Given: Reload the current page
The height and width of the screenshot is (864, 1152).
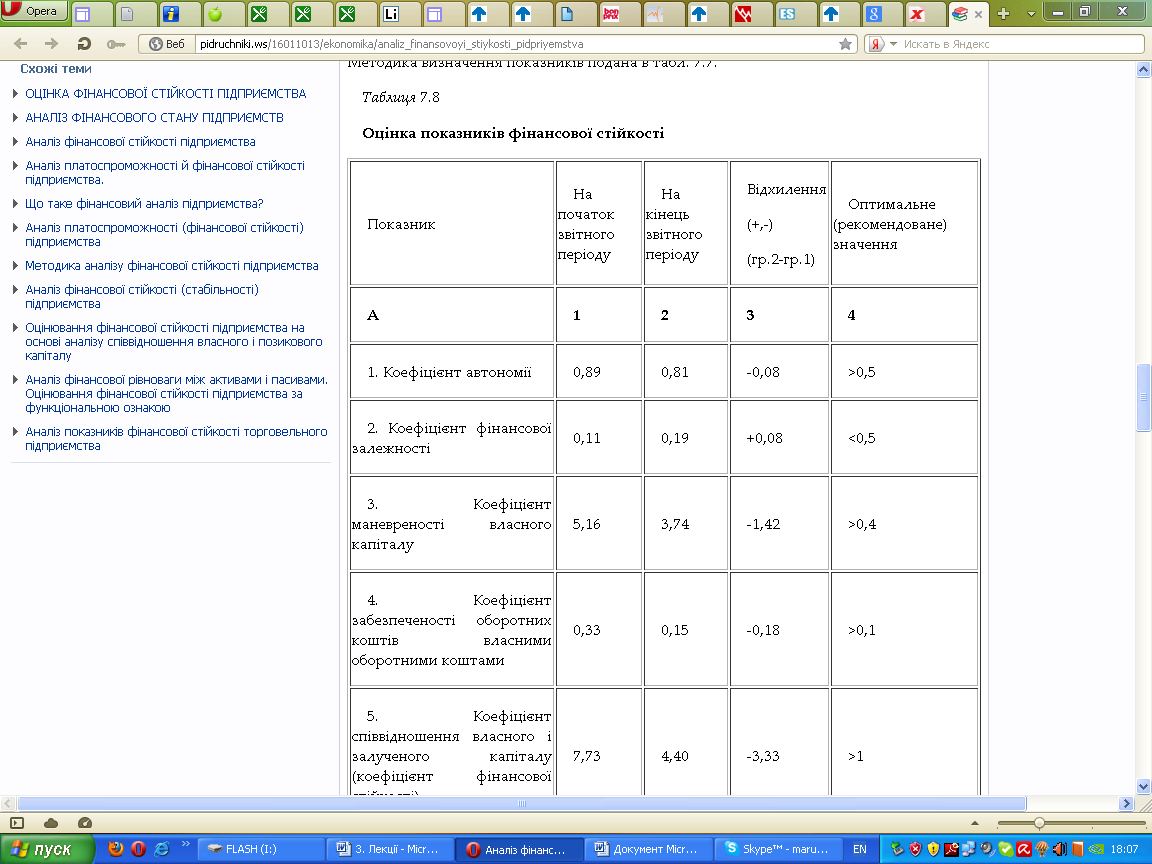Looking at the screenshot, I should click(84, 44).
